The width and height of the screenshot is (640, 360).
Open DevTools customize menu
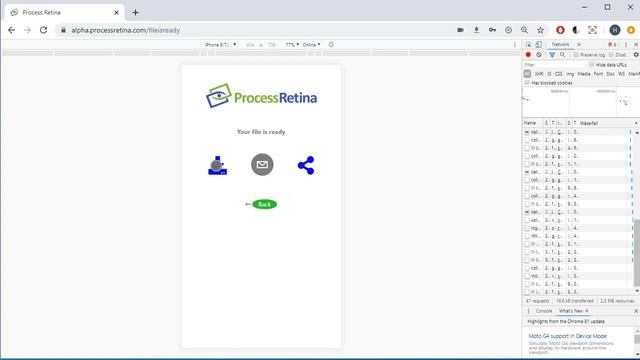[x=626, y=44]
